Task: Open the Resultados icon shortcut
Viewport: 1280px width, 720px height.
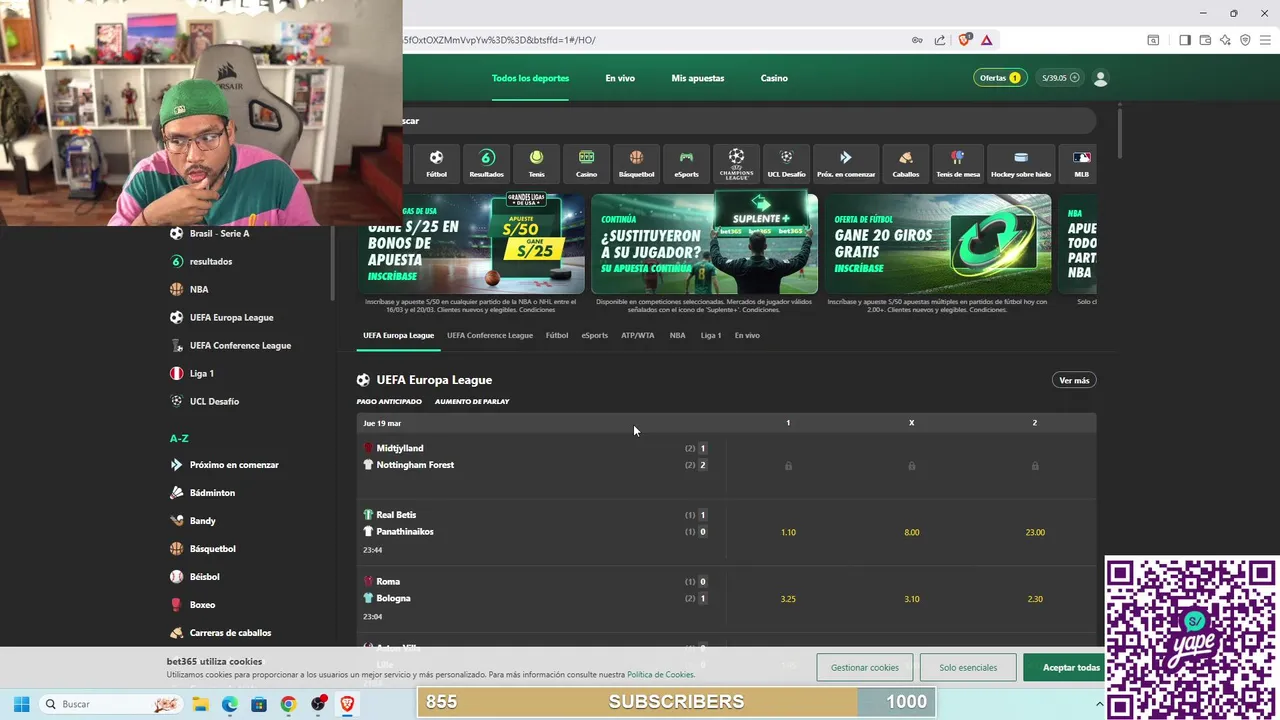Action: (487, 163)
